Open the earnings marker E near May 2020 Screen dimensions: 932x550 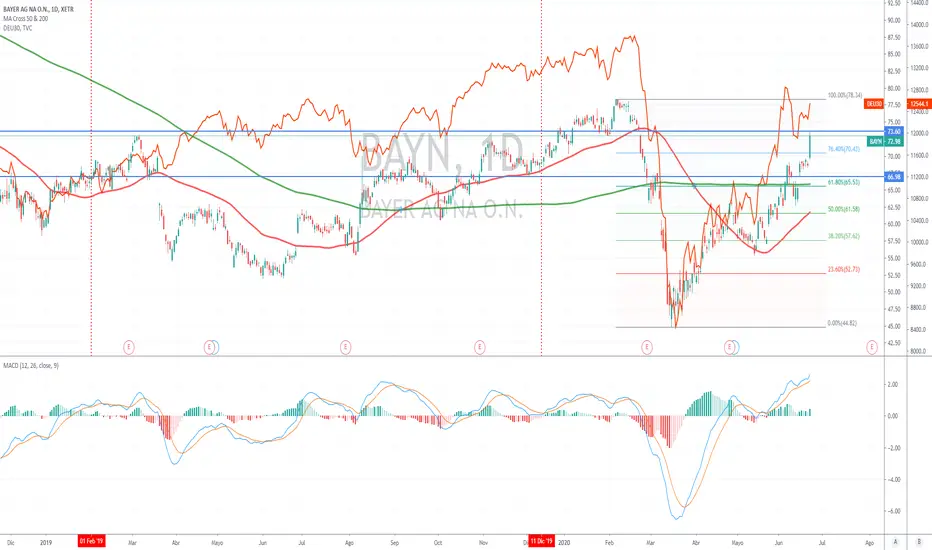pos(729,347)
